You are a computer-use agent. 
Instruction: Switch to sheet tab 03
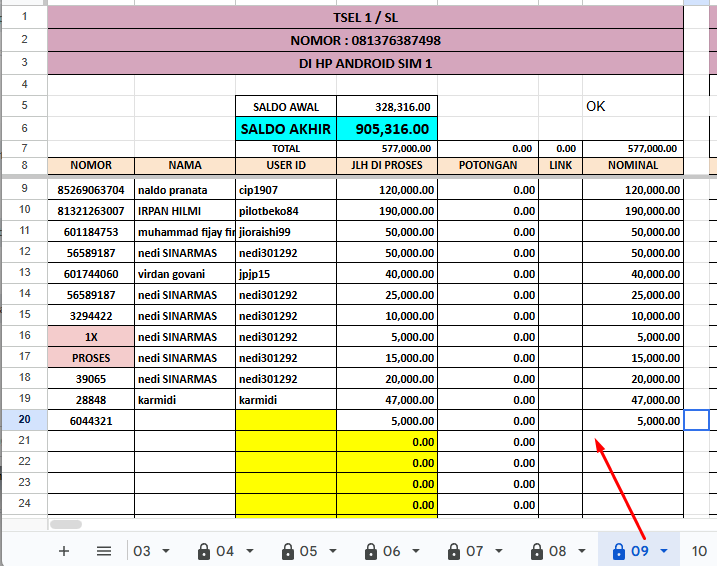[142, 551]
